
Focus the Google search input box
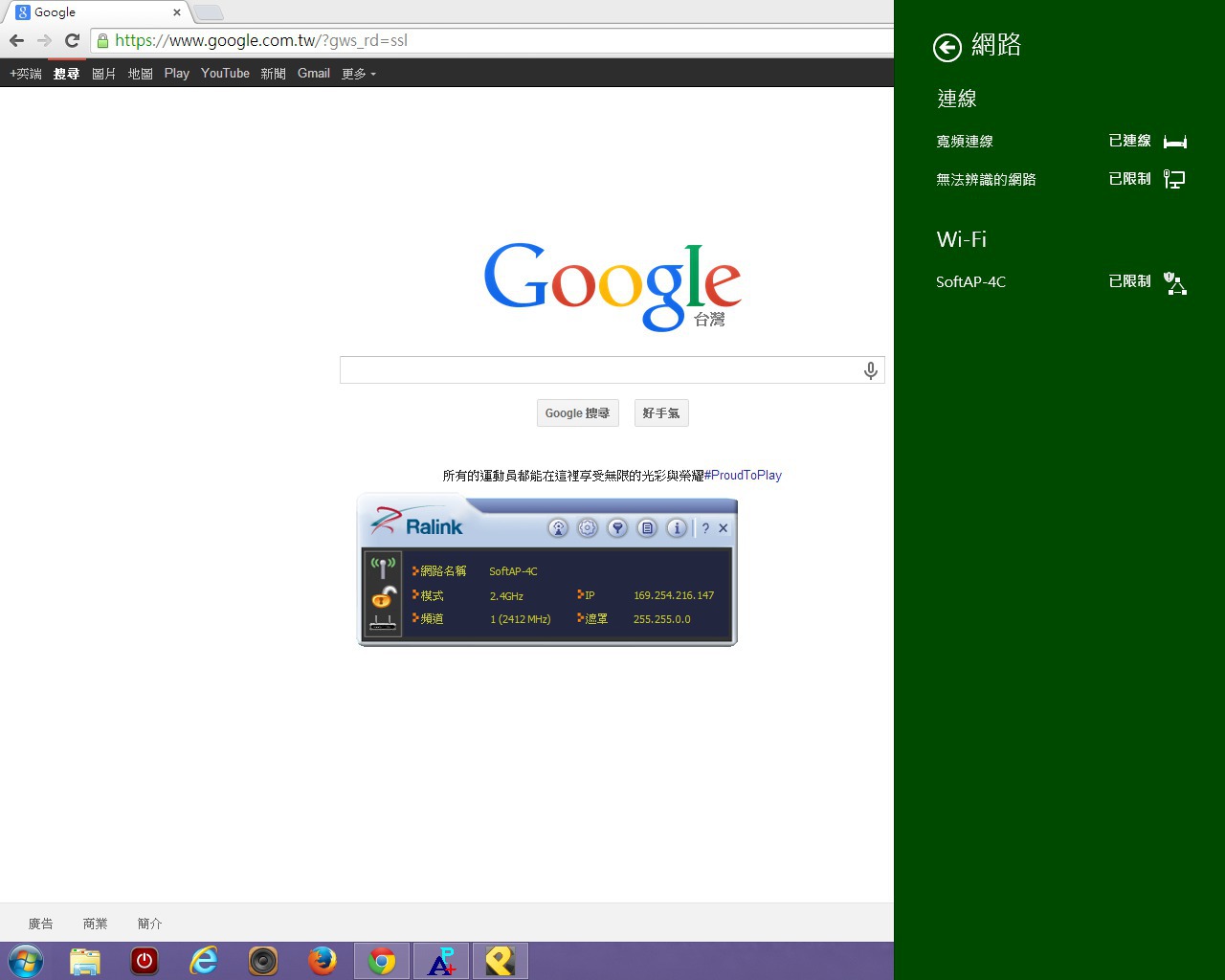612,370
